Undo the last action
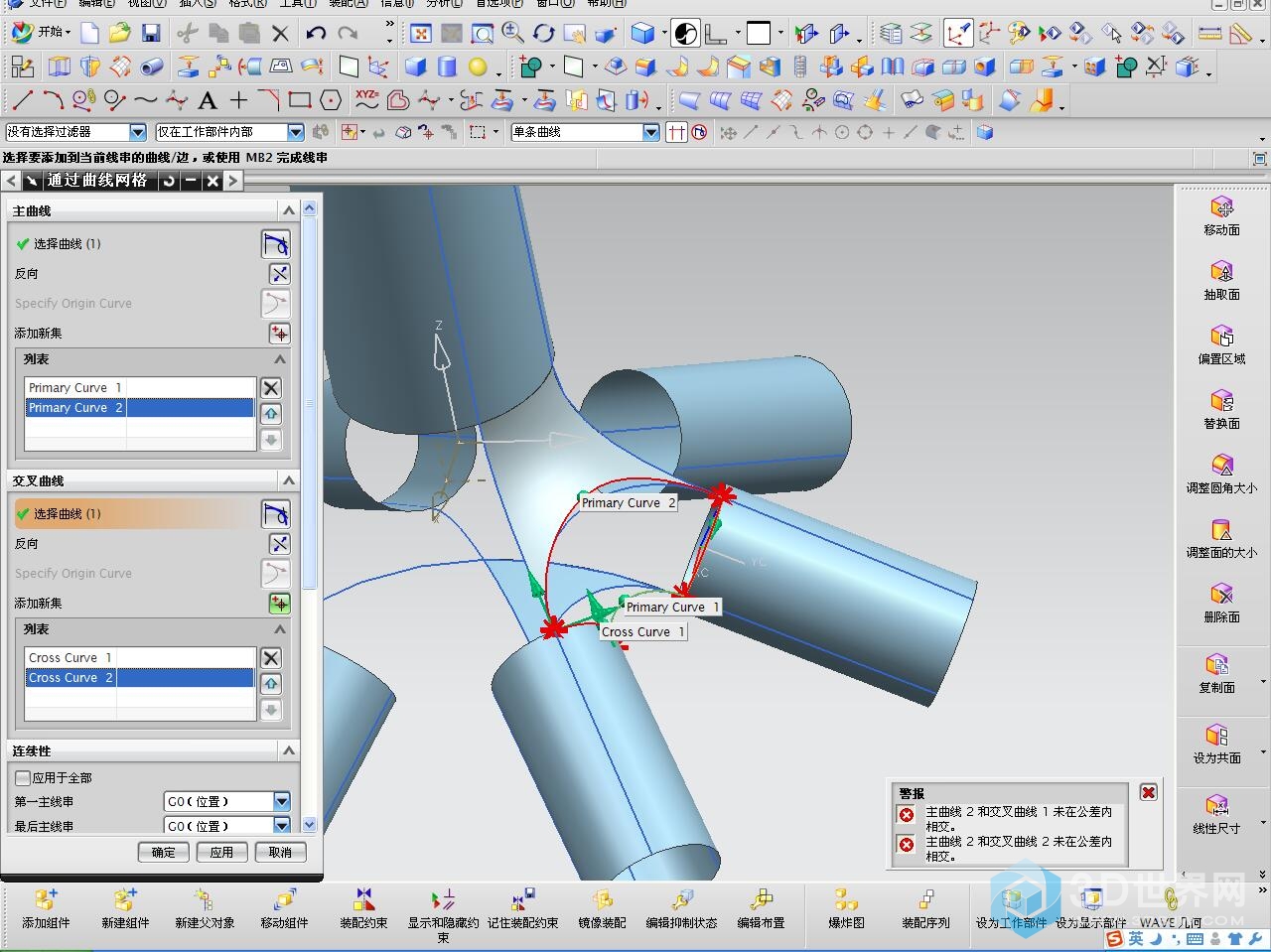Screen dimensions: 1271x952 pyautogui.click(x=317, y=34)
